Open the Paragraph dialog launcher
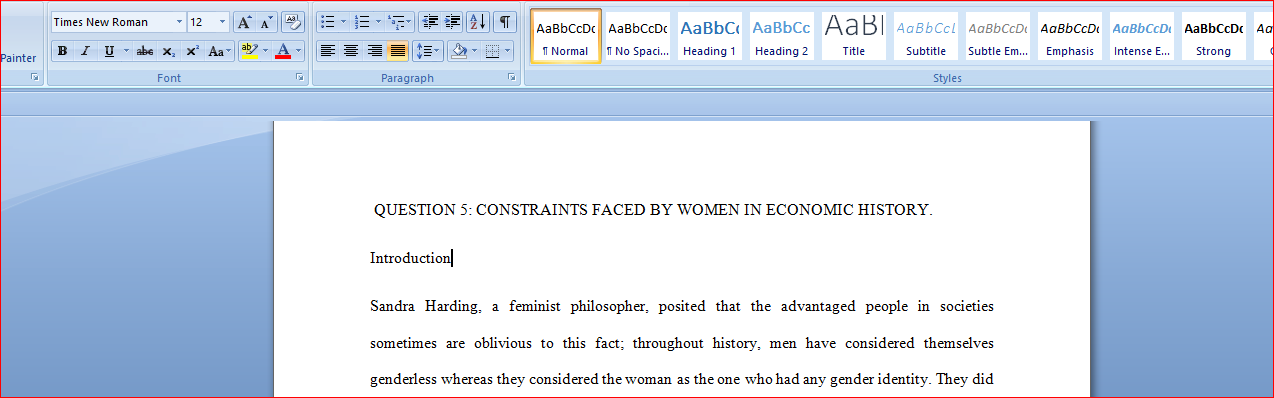This screenshot has width=1274, height=398. tap(511, 77)
